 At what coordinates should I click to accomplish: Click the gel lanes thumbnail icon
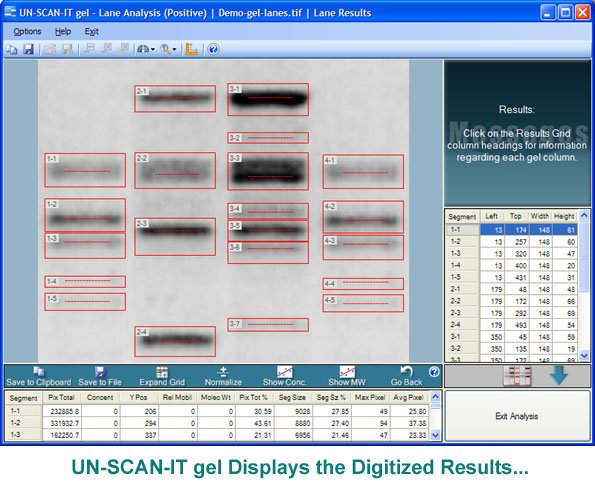click(517, 376)
